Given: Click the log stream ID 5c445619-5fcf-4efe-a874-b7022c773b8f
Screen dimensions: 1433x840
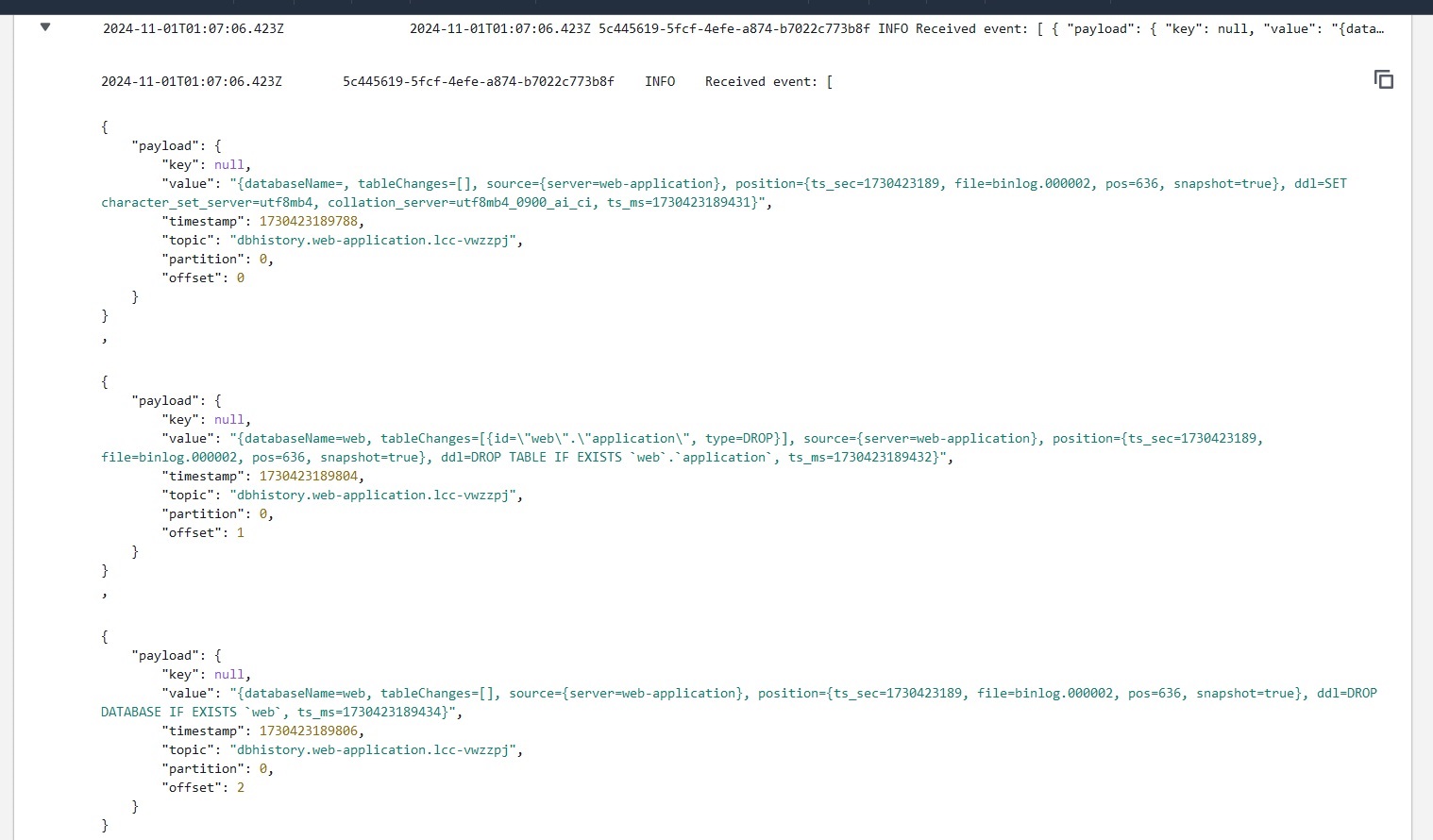Looking at the screenshot, I should coord(478,81).
